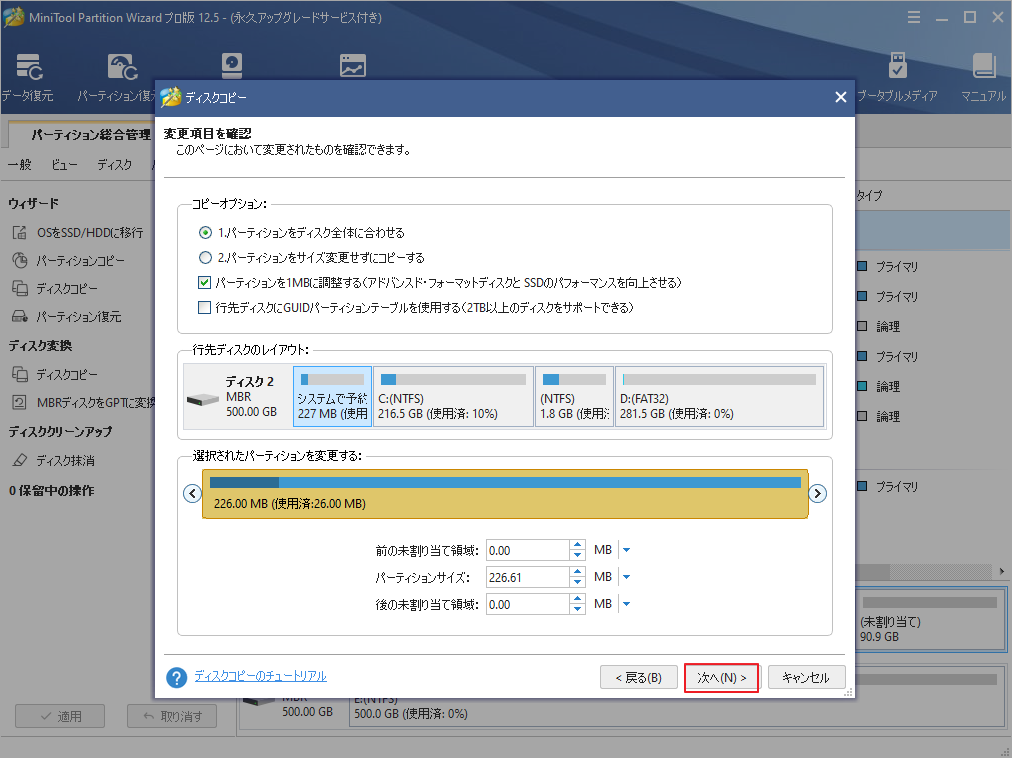Screen dimensions: 1012x758
Task: Click the 次へ(N) > button
Action: pos(721,678)
